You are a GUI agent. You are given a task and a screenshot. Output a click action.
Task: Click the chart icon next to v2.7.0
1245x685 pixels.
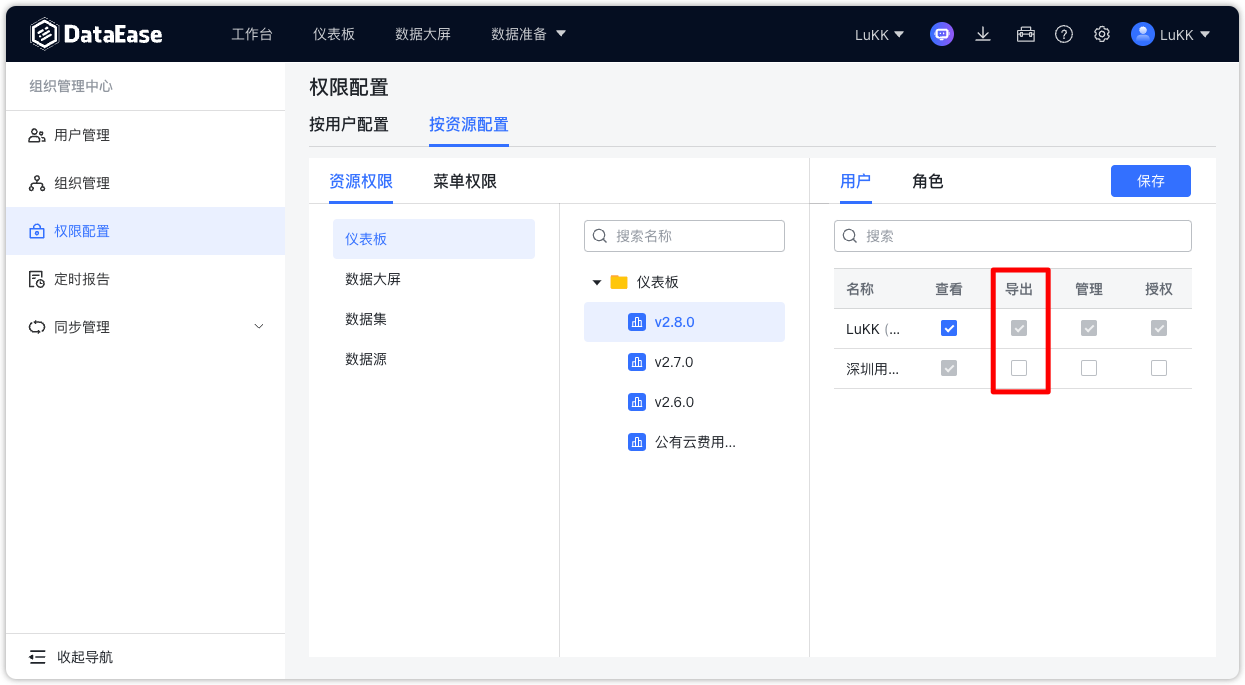pyautogui.click(x=637, y=361)
